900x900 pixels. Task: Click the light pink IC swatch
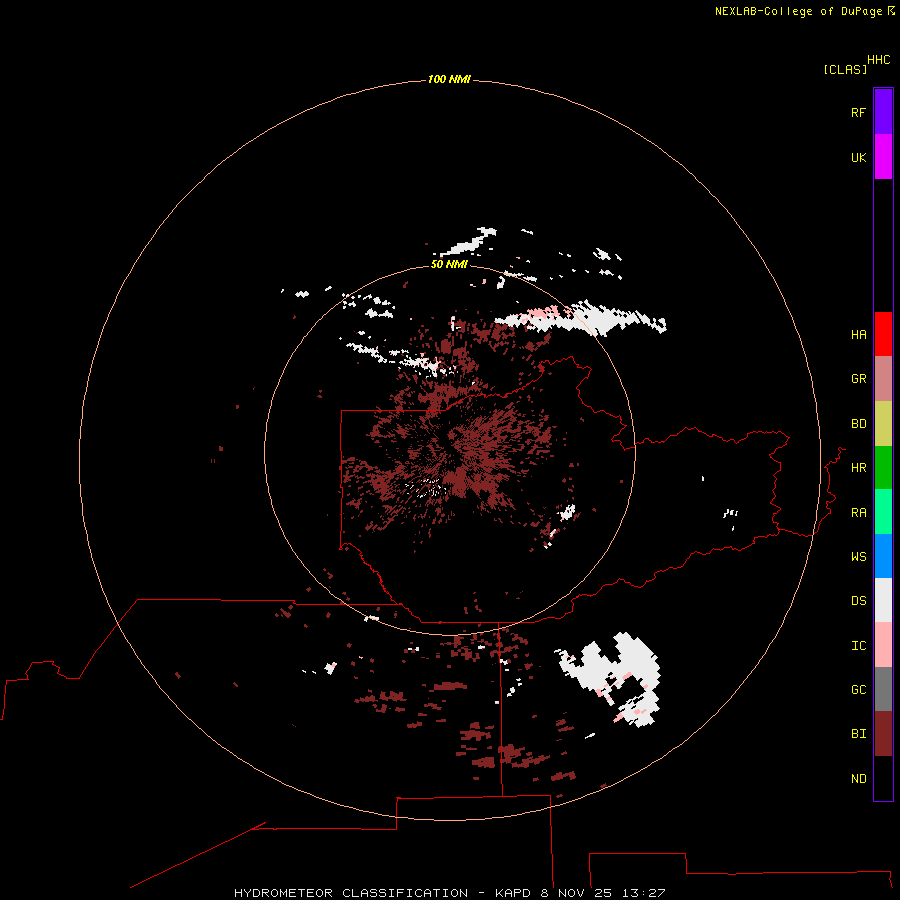(883, 645)
